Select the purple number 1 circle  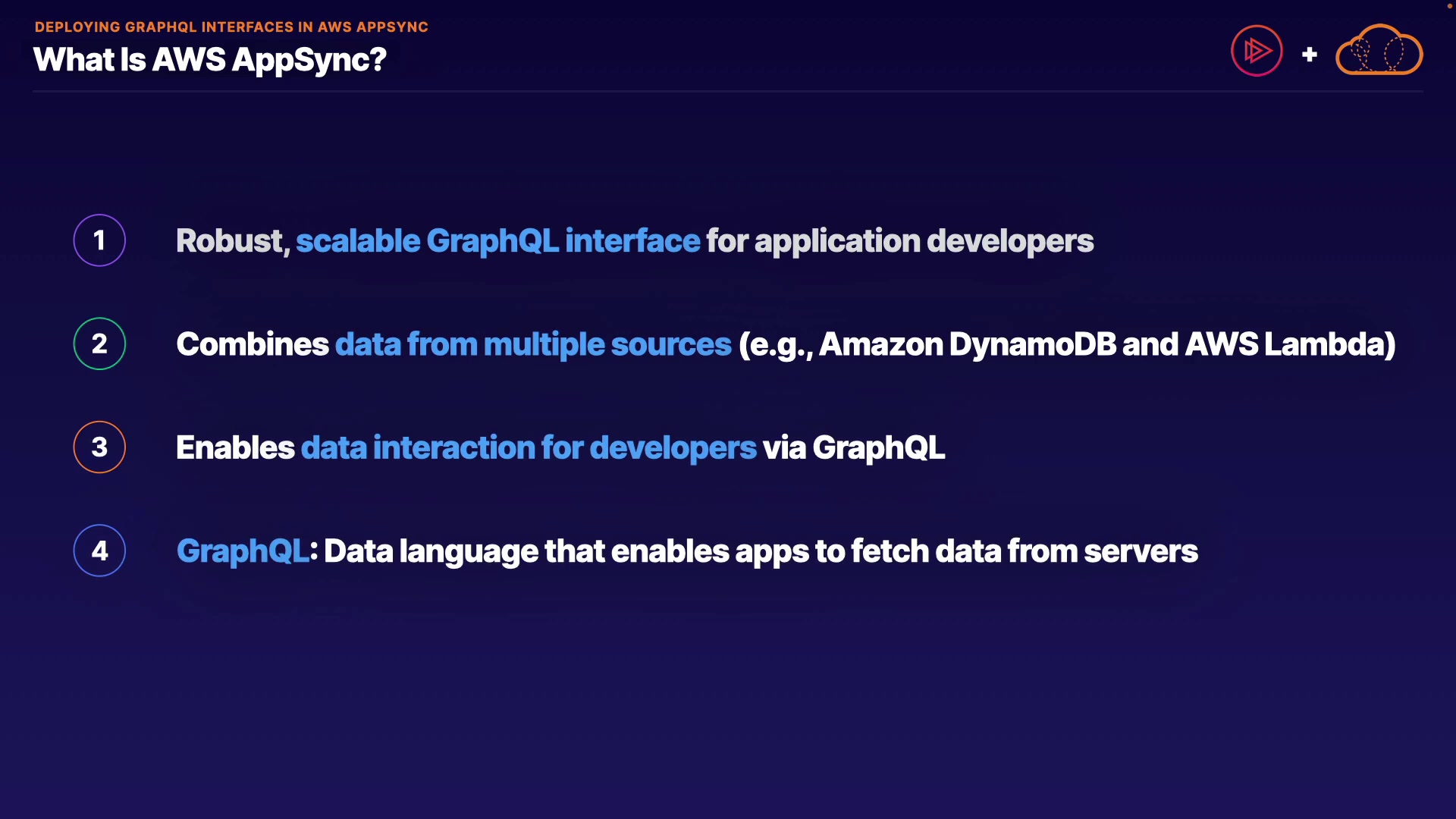(99, 240)
